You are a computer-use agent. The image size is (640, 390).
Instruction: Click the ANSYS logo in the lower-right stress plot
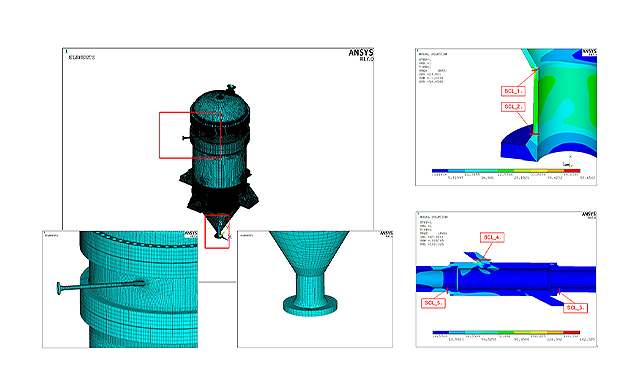coord(589,215)
